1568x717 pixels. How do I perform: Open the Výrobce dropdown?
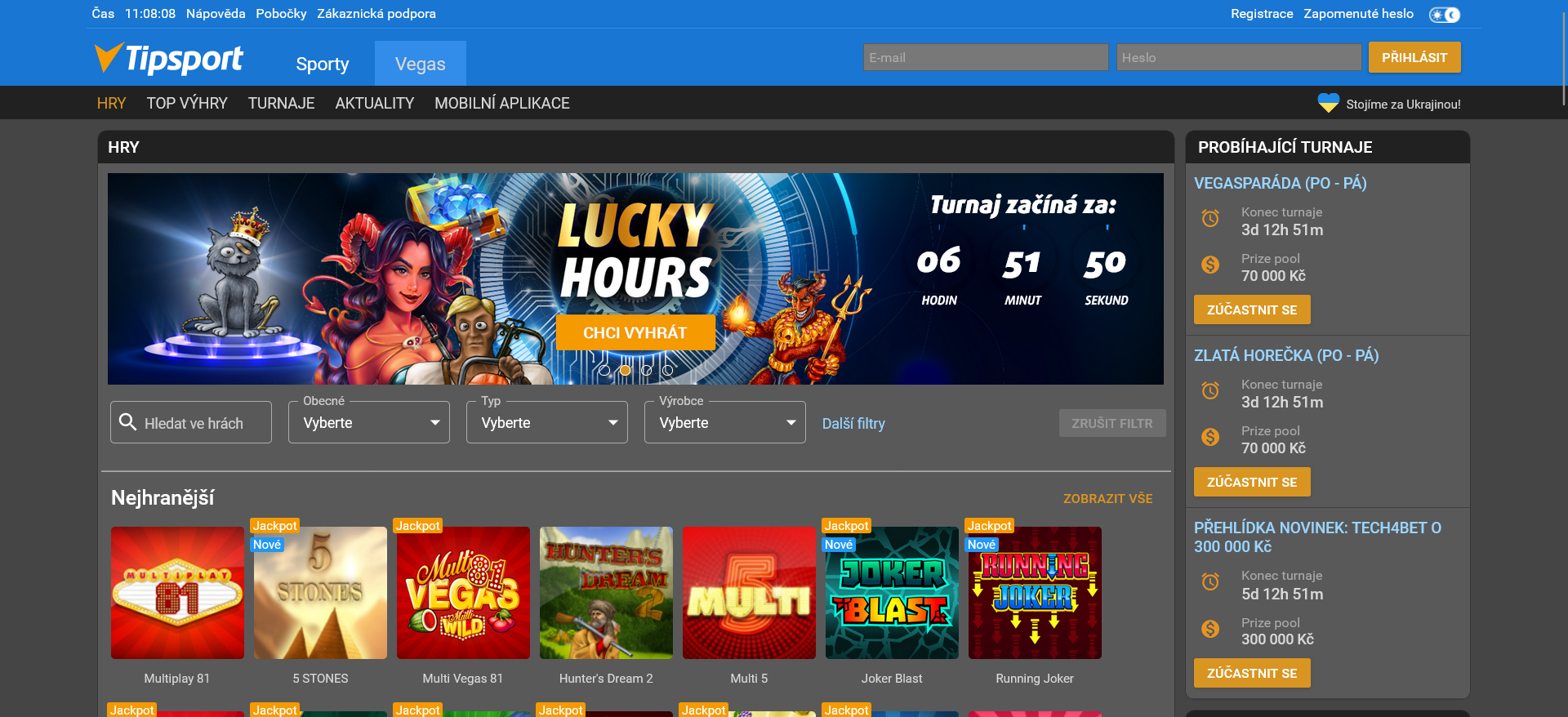tap(725, 422)
